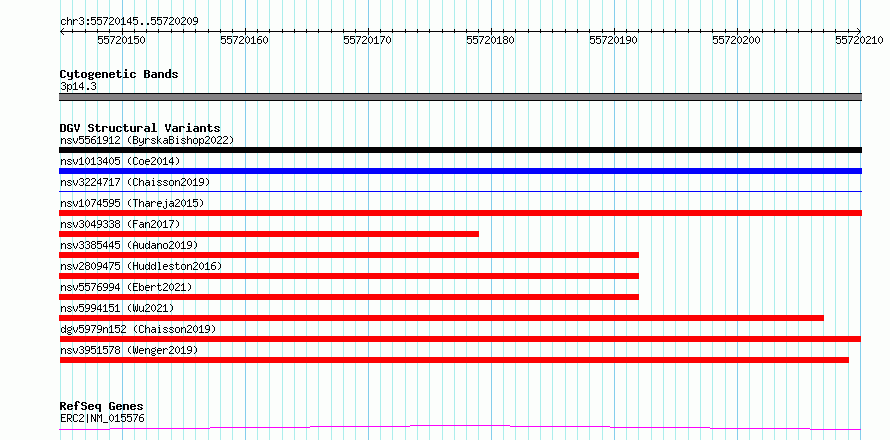Click ruler position 55720150
This screenshot has width=890, height=440.
pos(122,40)
